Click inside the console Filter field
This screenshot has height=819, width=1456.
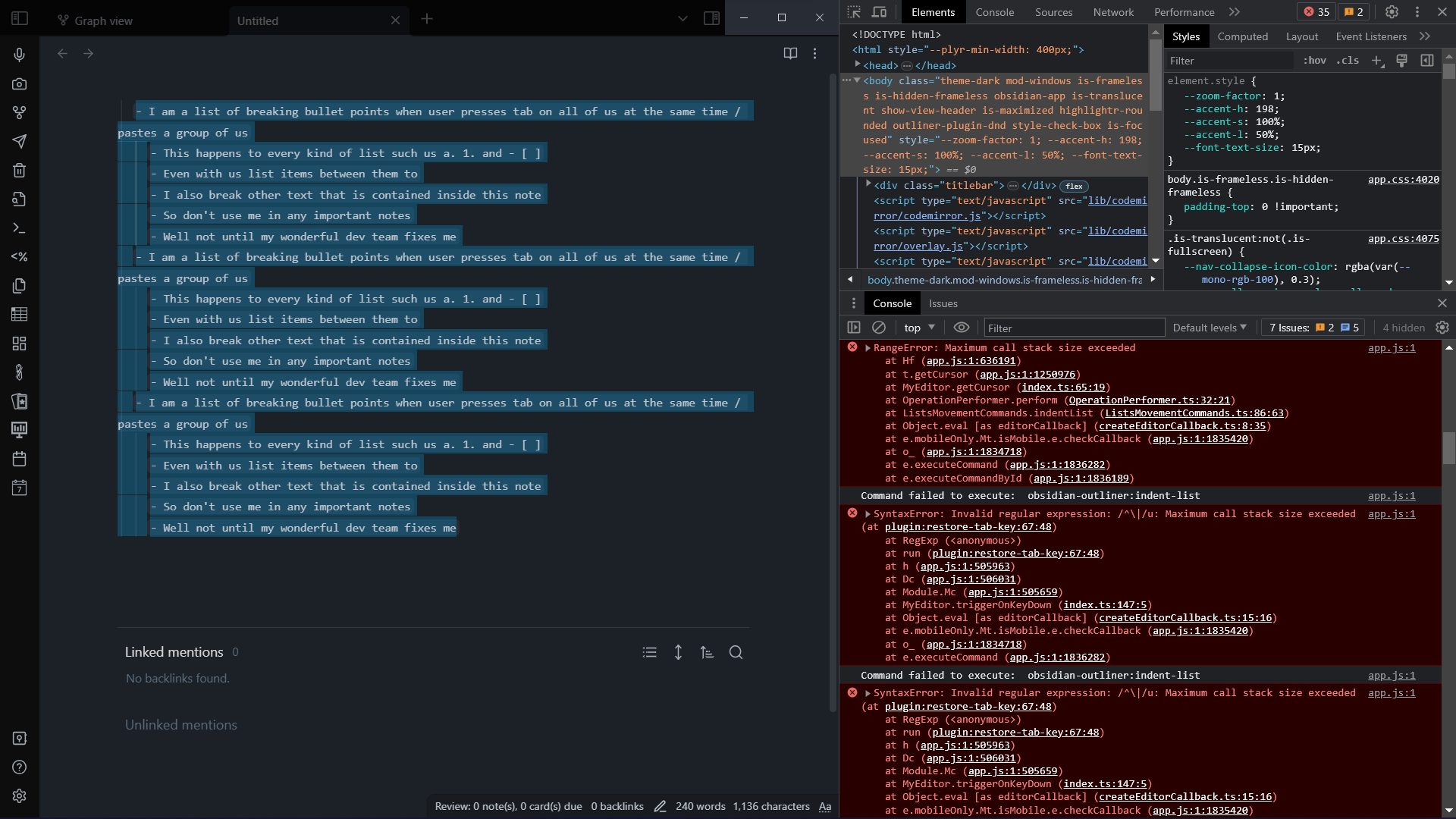pos(1075,327)
